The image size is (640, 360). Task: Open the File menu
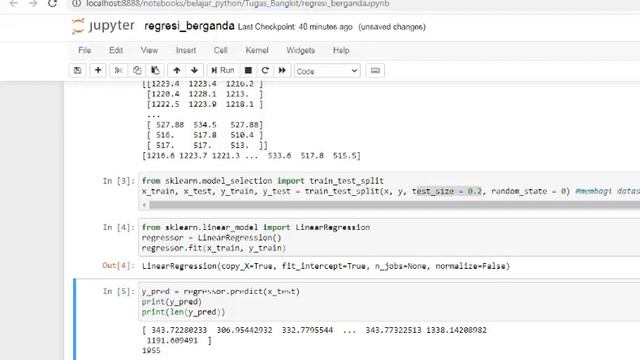[84, 51]
